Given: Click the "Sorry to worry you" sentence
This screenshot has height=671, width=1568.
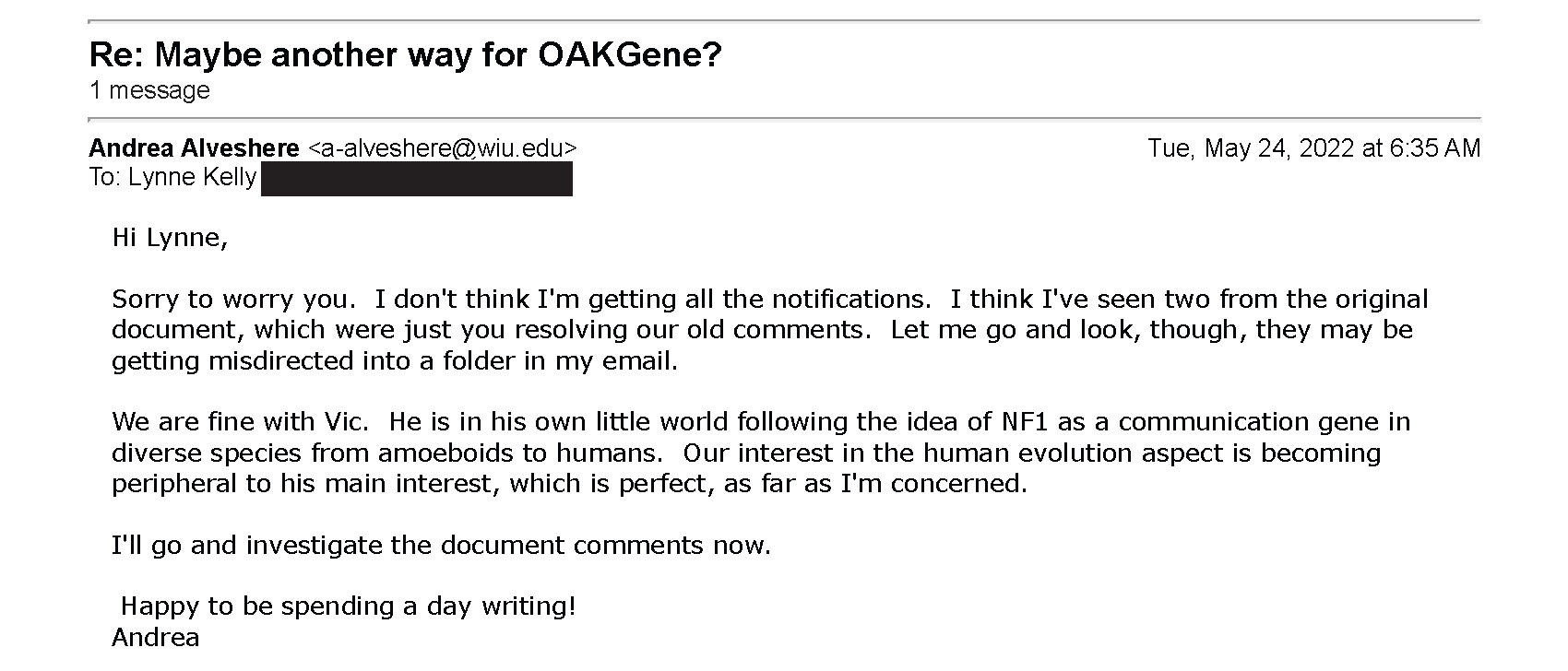Looking at the screenshot, I should click(233, 300).
